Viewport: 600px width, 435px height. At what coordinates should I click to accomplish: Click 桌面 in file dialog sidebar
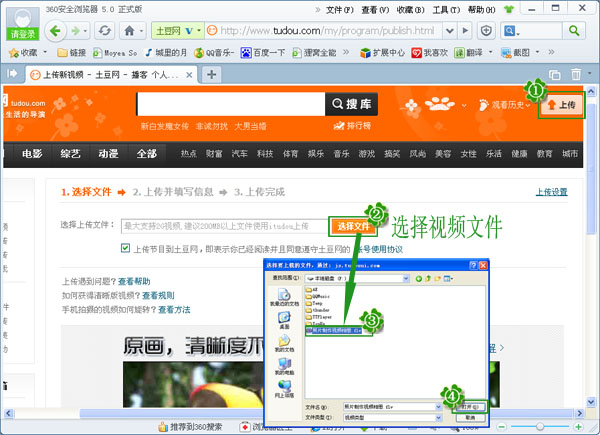pyautogui.click(x=284, y=320)
